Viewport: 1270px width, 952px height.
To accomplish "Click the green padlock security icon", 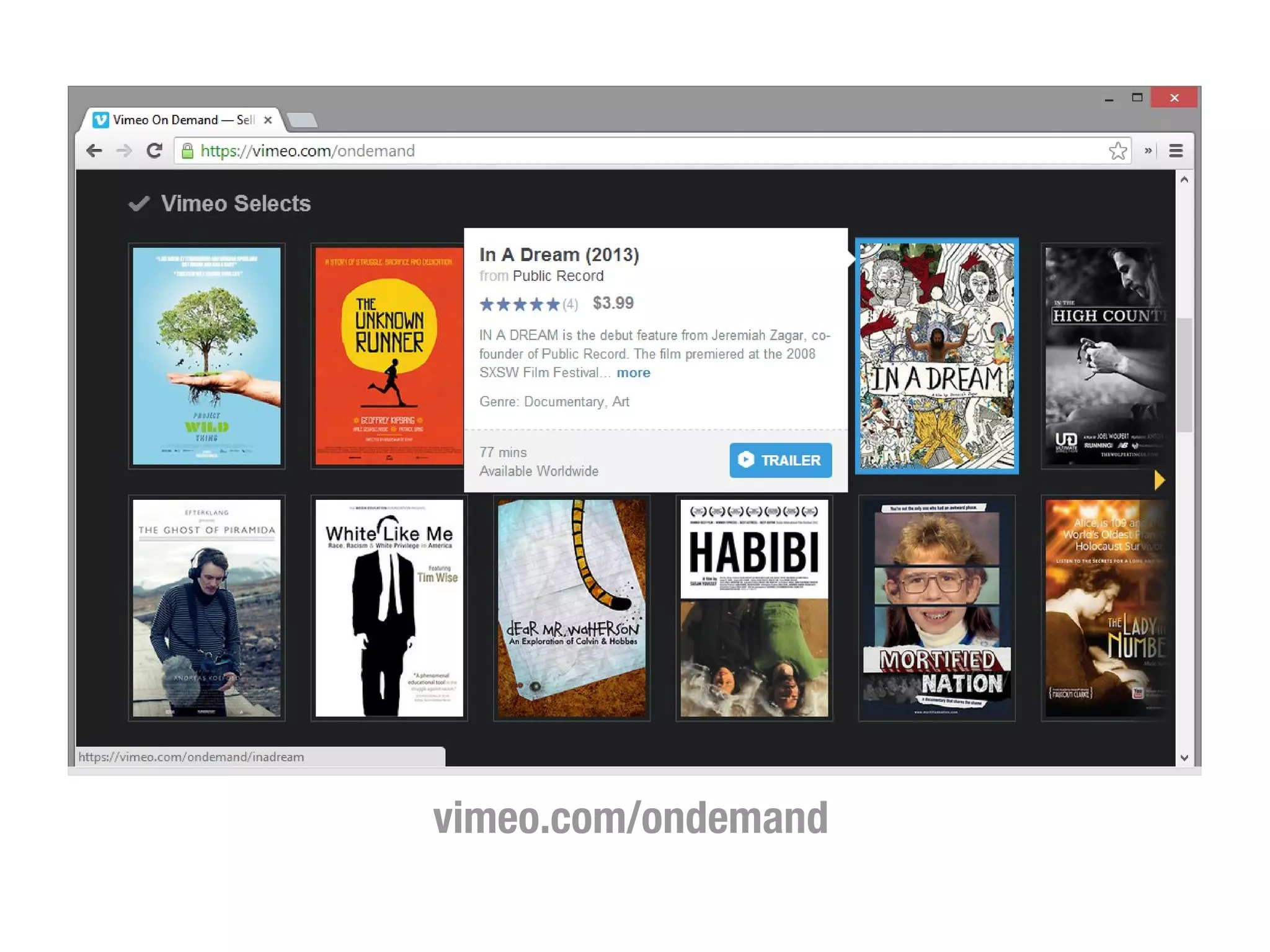I will pyautogui.click(x=187, y=151).
